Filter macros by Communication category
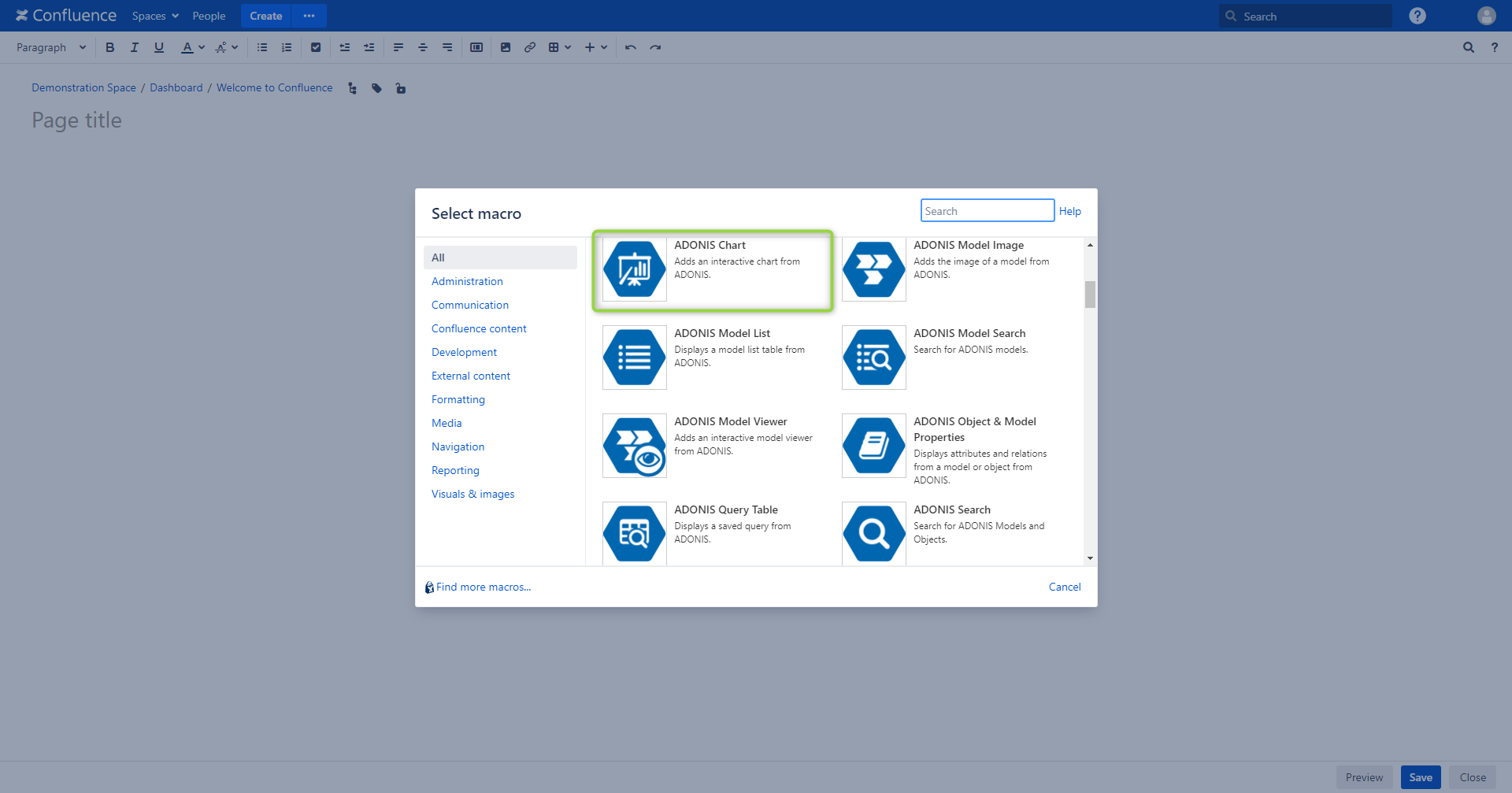Viewport: 1512px width, 793px height. tap(470, 305)
